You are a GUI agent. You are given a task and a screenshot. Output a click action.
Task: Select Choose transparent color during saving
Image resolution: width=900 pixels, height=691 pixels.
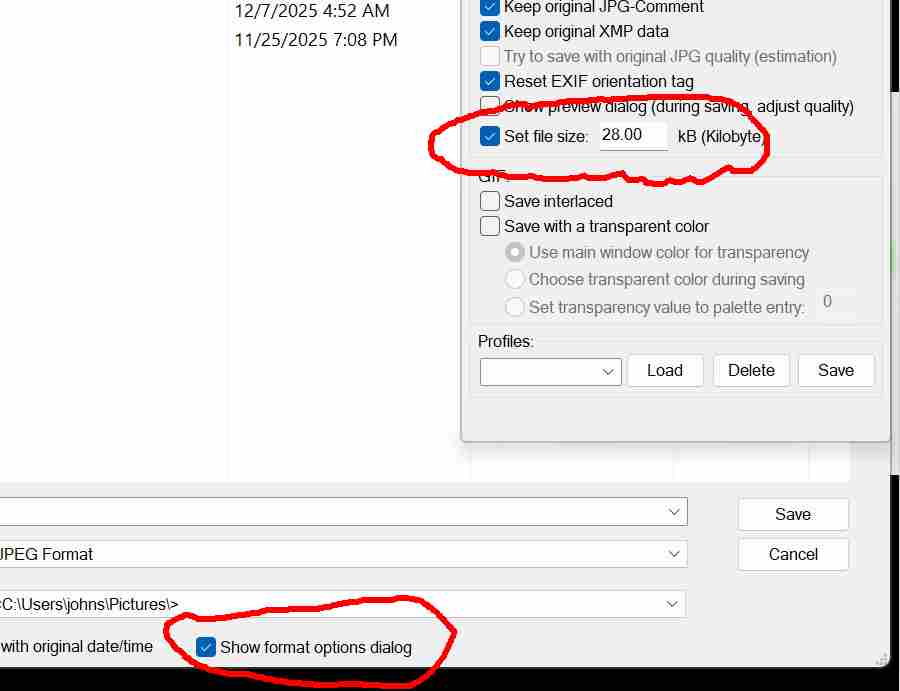pyautogui.click(x=515, y=280)
